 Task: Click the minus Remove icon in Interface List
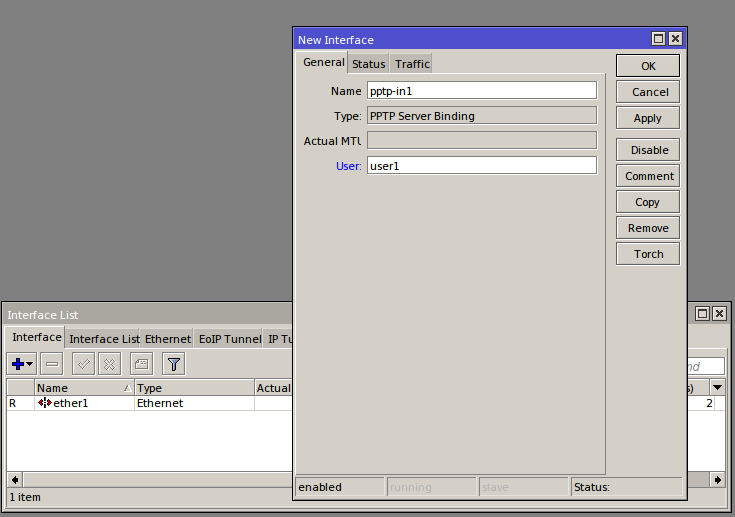53,365
